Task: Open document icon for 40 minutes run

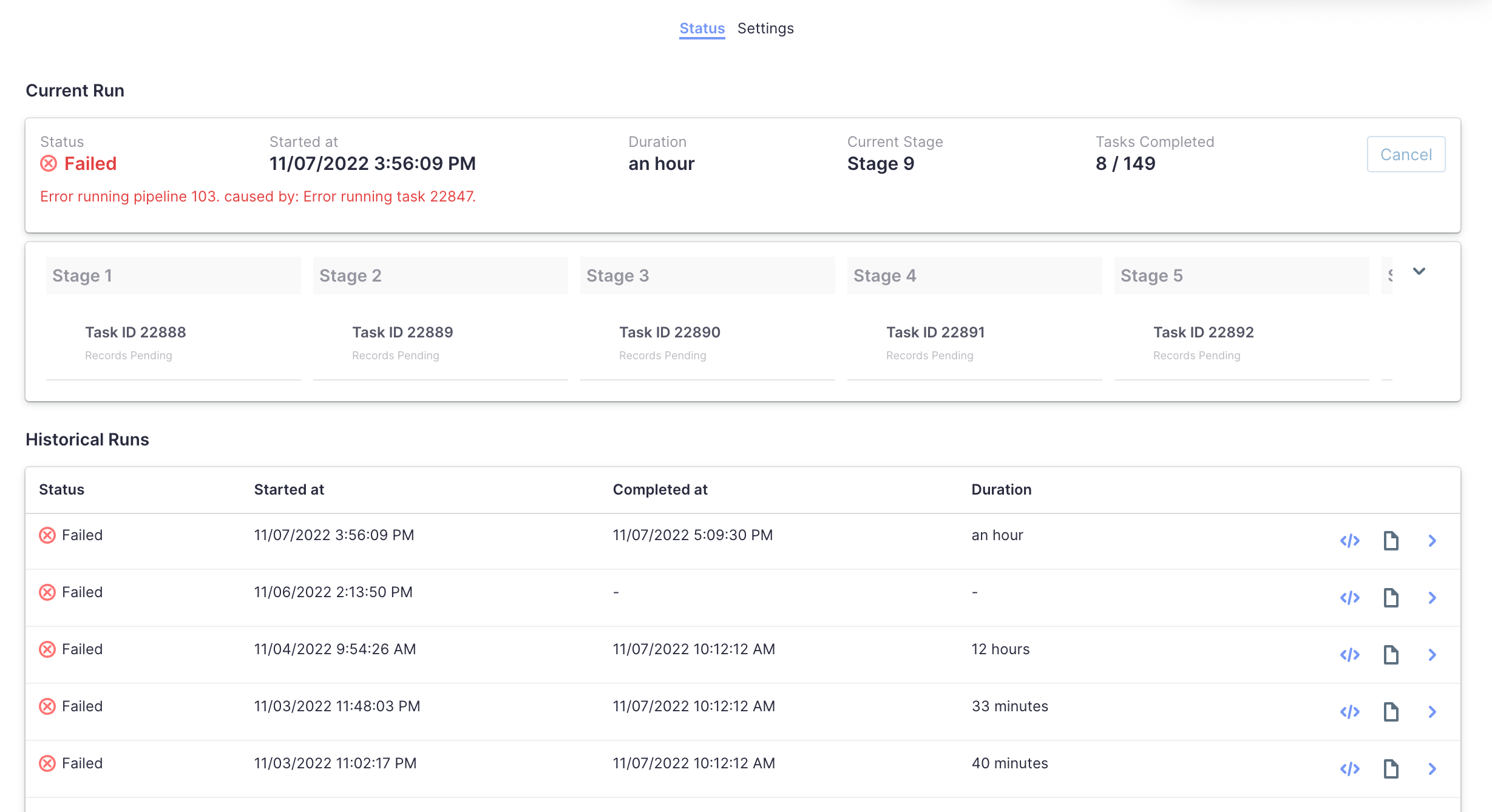Action: point(1391,769)
